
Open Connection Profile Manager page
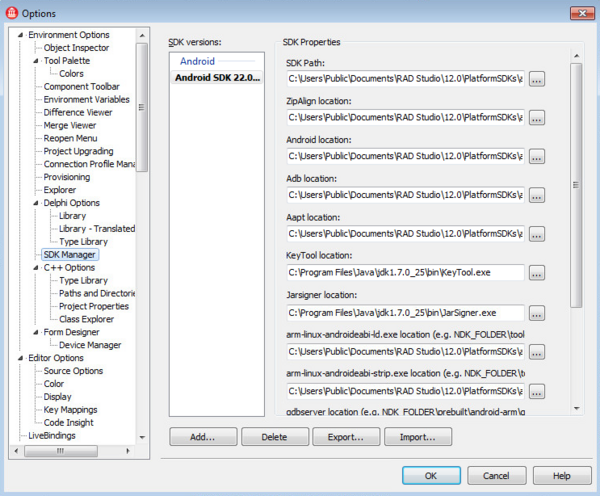click(x=89, y=164)
